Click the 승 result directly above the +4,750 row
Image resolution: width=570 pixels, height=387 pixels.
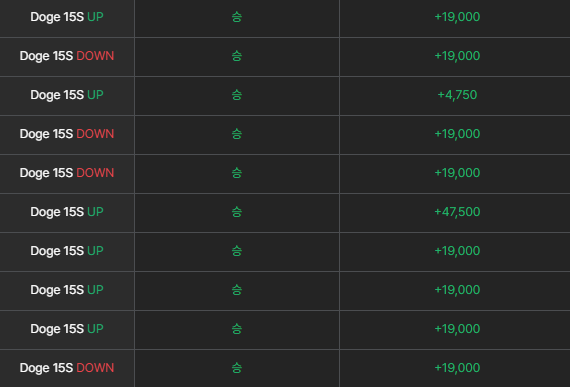(x=237, y=56)
